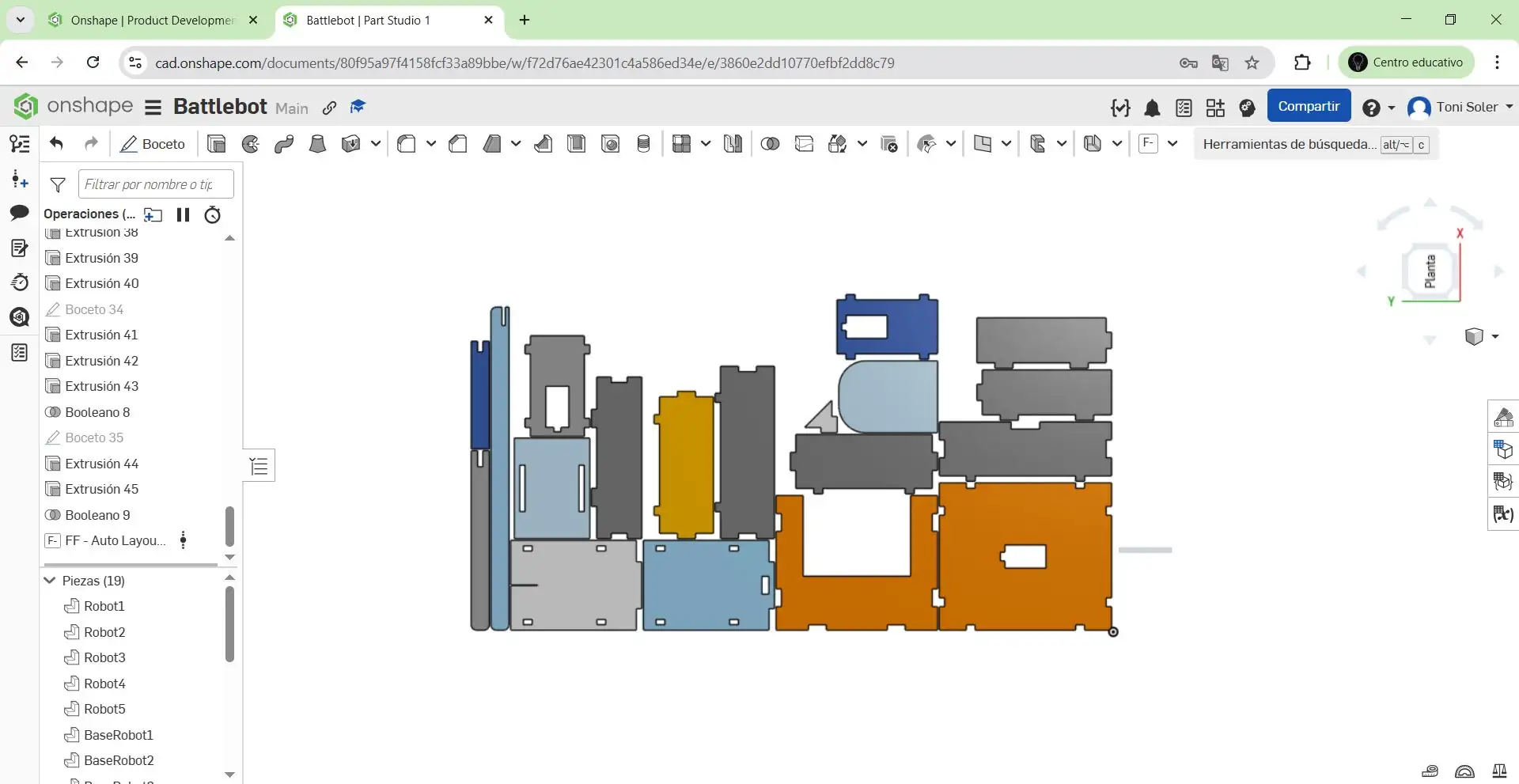Toggle the feature list panel handle

coord(259,466)
